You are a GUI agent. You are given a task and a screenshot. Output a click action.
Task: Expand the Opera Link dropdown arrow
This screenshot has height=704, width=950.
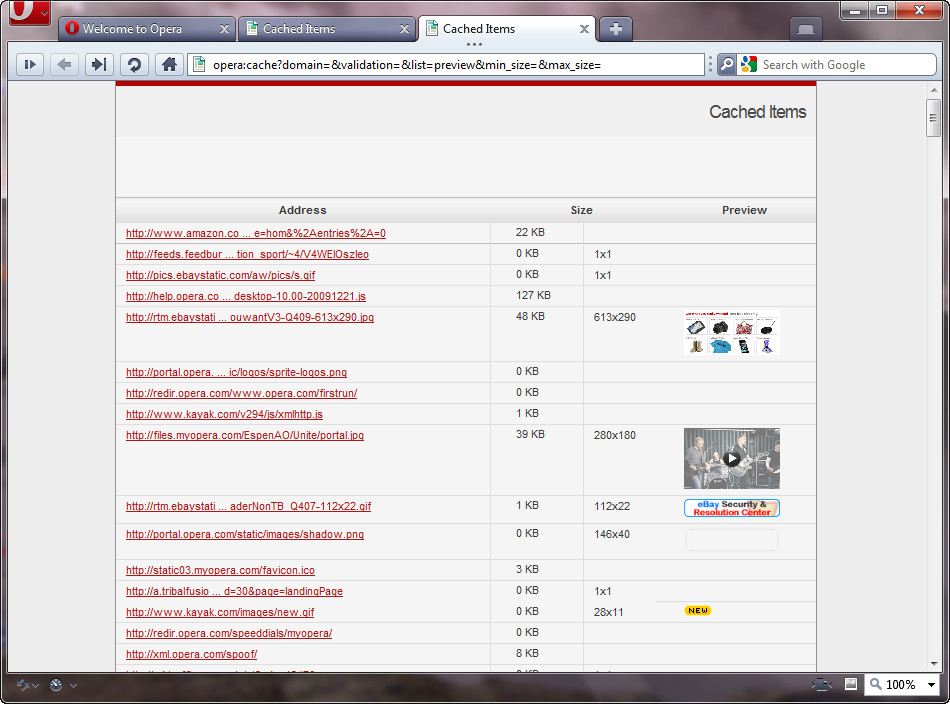coord(36,685)
